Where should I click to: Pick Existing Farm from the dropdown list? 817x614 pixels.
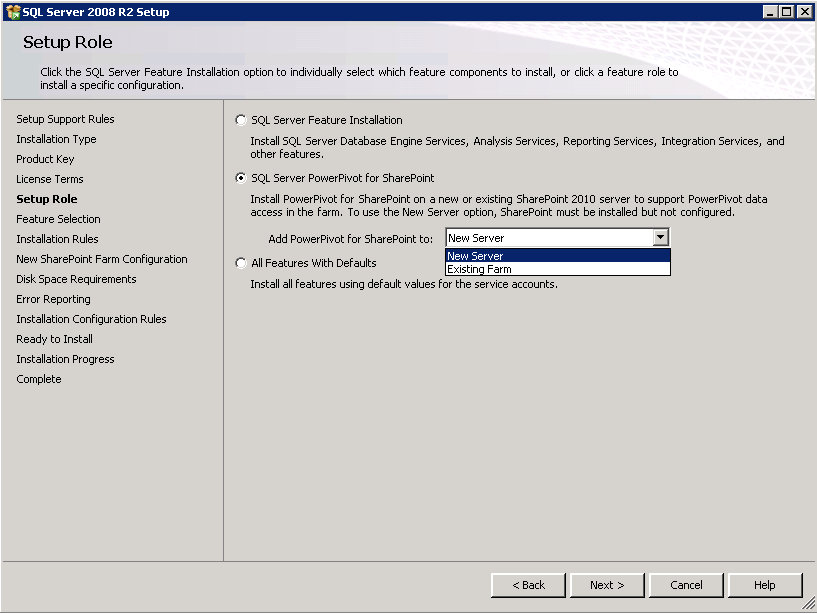pyautogui.click(x=558, y=269)
